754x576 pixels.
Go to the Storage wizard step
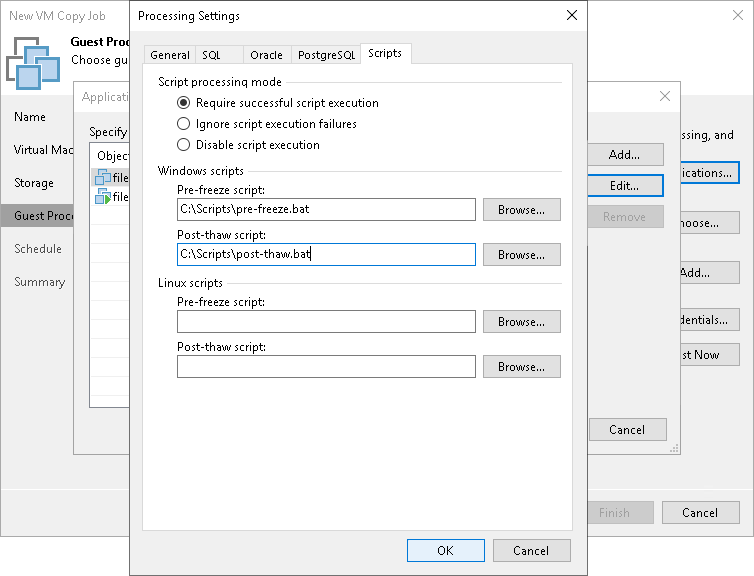point(34,183)
